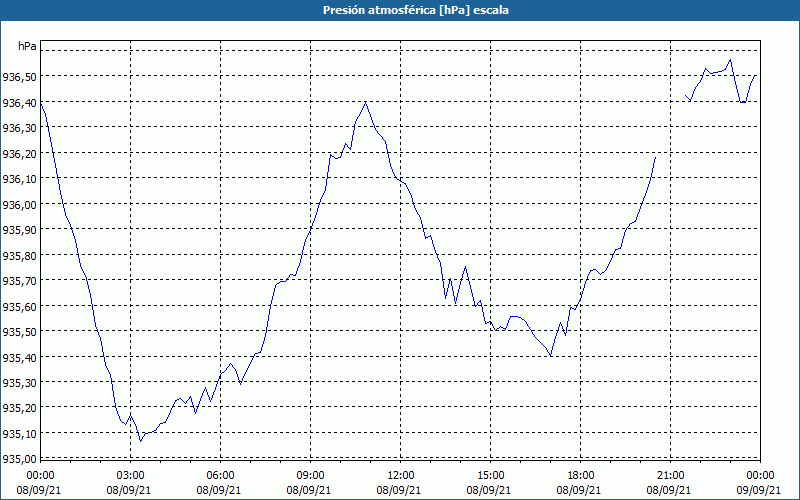This screenshot has height=500, width=800.
Task: Click the pressure peak near 10:50
Action: (x=365, y=103)
